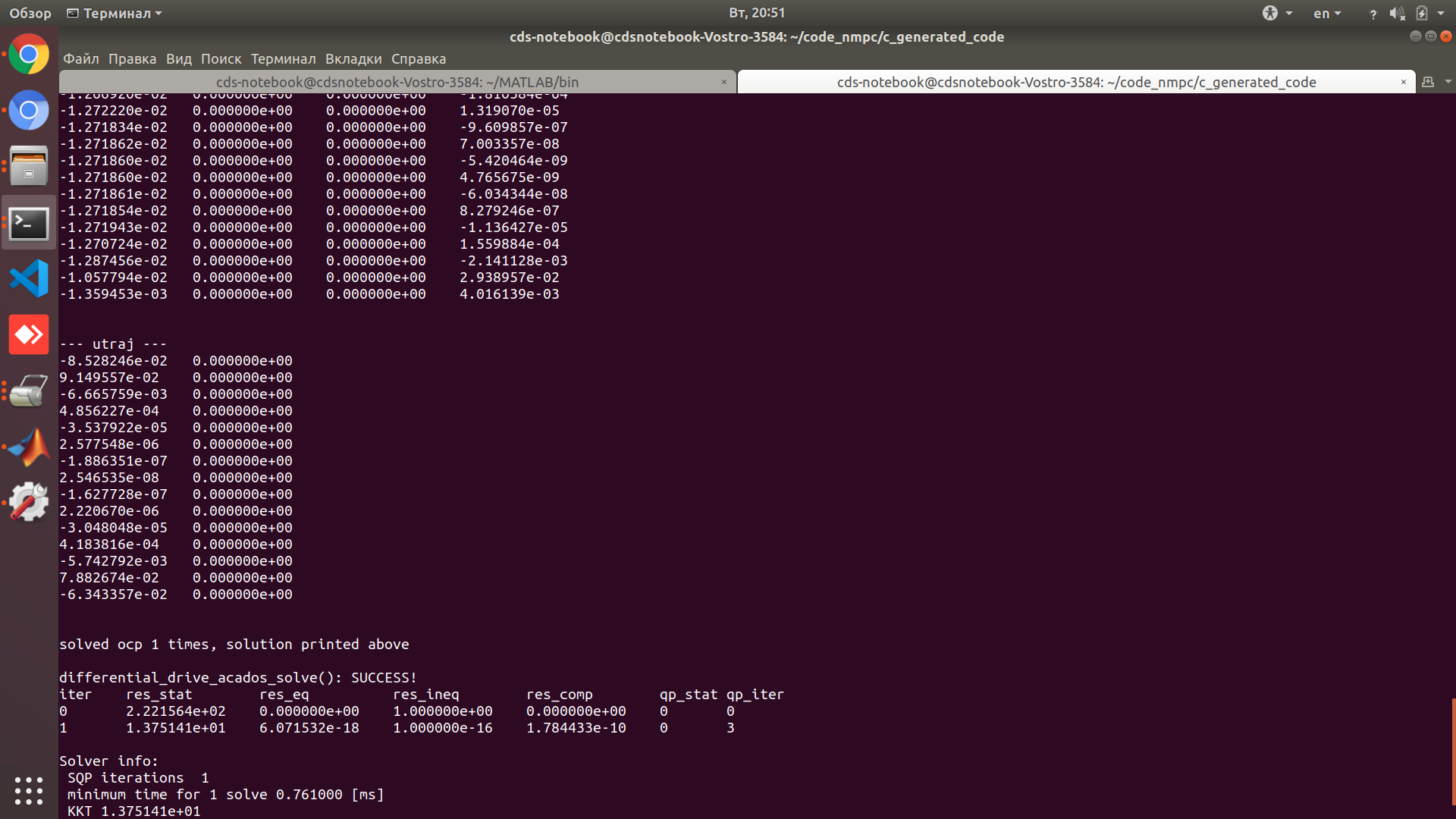Launch Chromium browser from the dock
This screenshot has width=1456, height=819.
(28, 110)
